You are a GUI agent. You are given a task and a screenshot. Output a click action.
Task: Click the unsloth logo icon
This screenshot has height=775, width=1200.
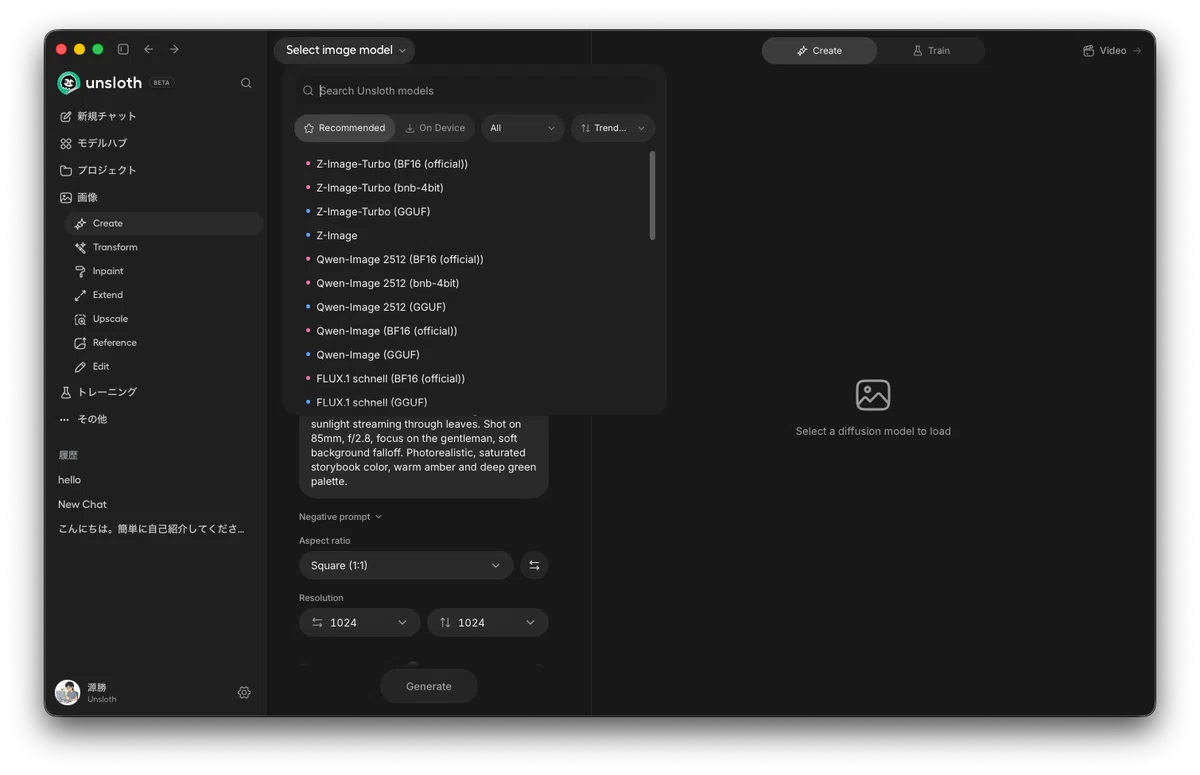(69, 83)
